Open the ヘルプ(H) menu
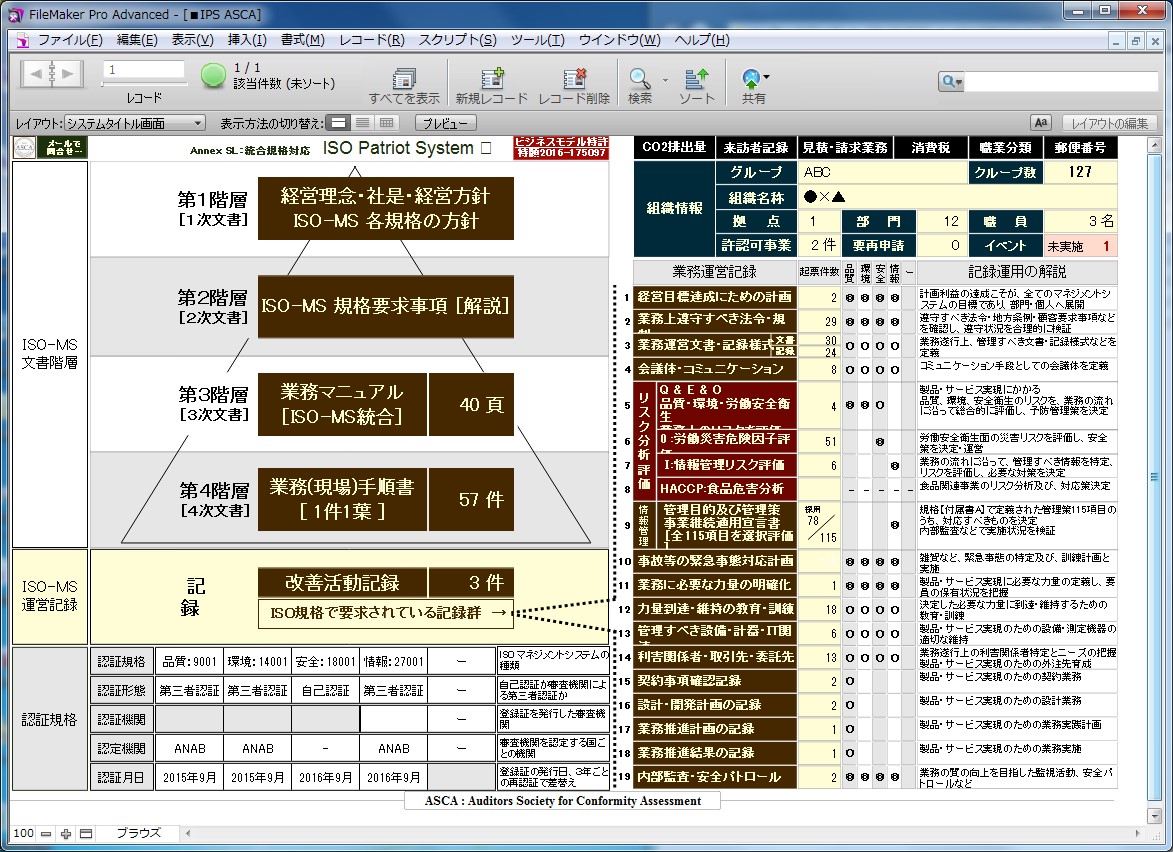 (702, 40)
